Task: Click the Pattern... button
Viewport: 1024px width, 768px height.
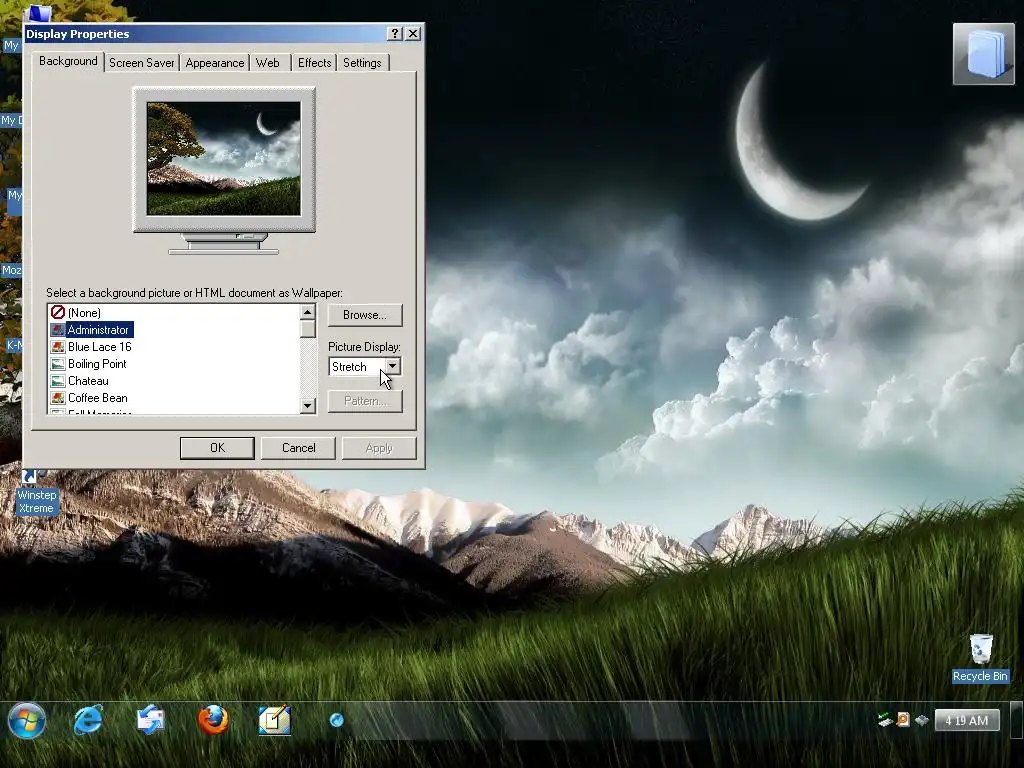Action: (365, 401)
